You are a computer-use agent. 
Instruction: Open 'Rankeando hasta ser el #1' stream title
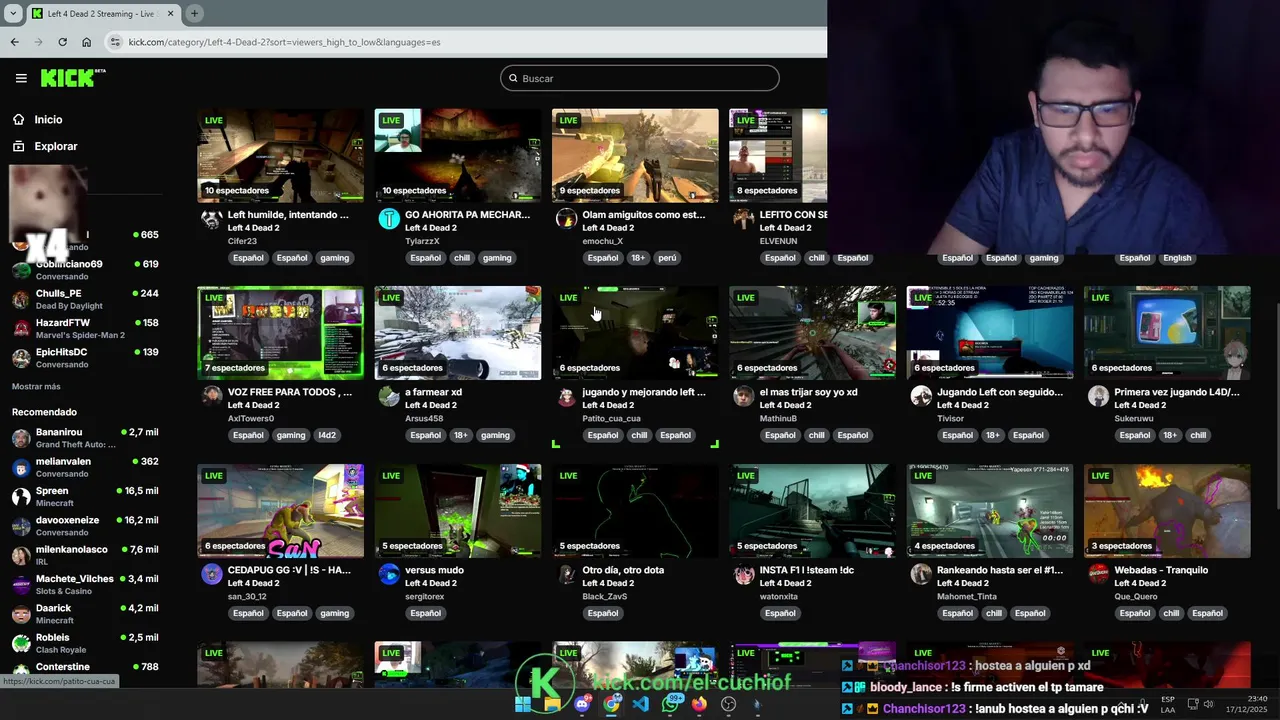1000,570
